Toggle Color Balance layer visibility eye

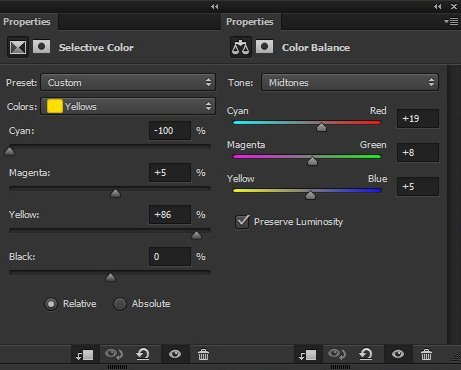click(398, 354)
